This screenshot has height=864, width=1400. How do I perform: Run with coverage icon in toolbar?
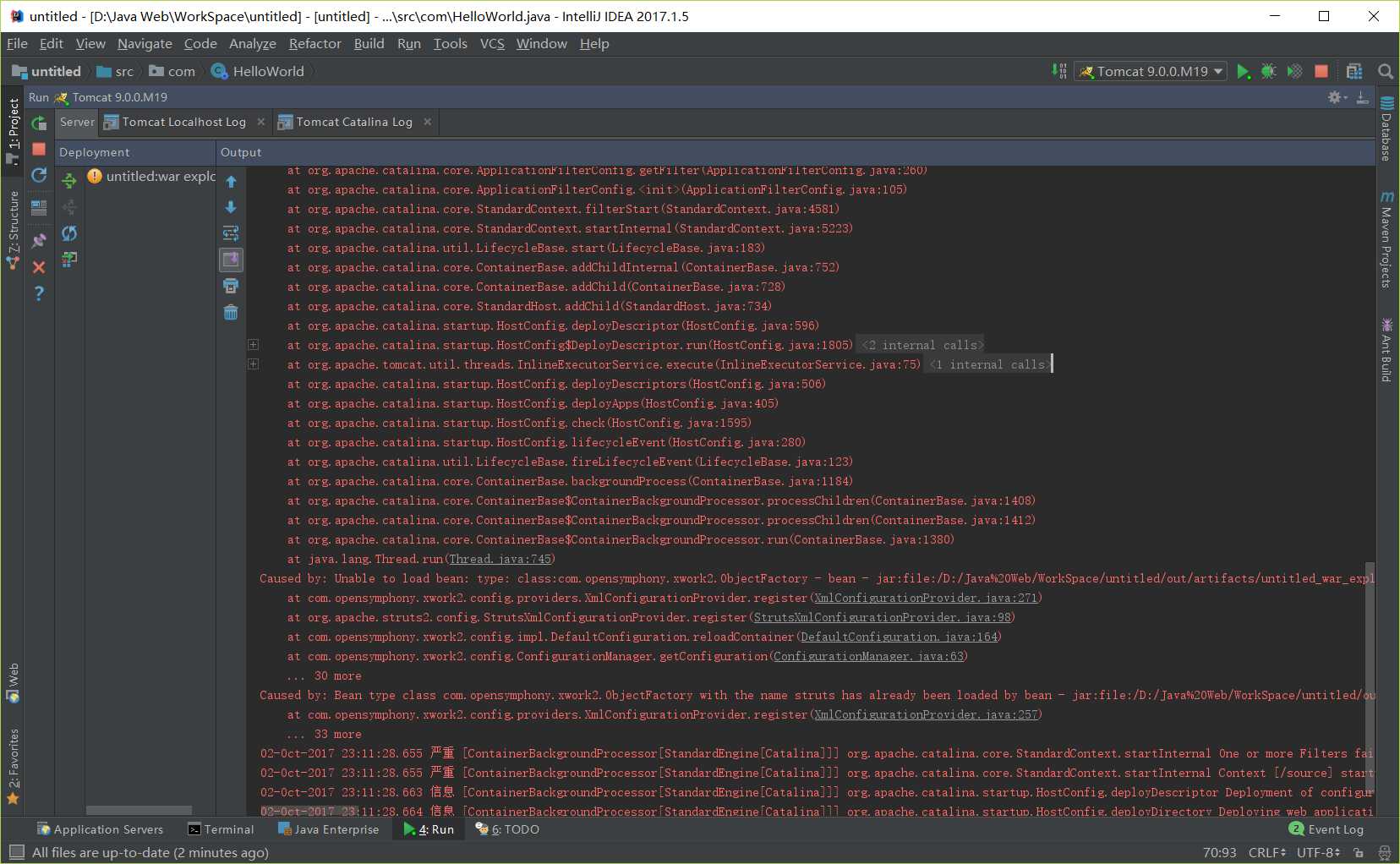(1295, 72)
